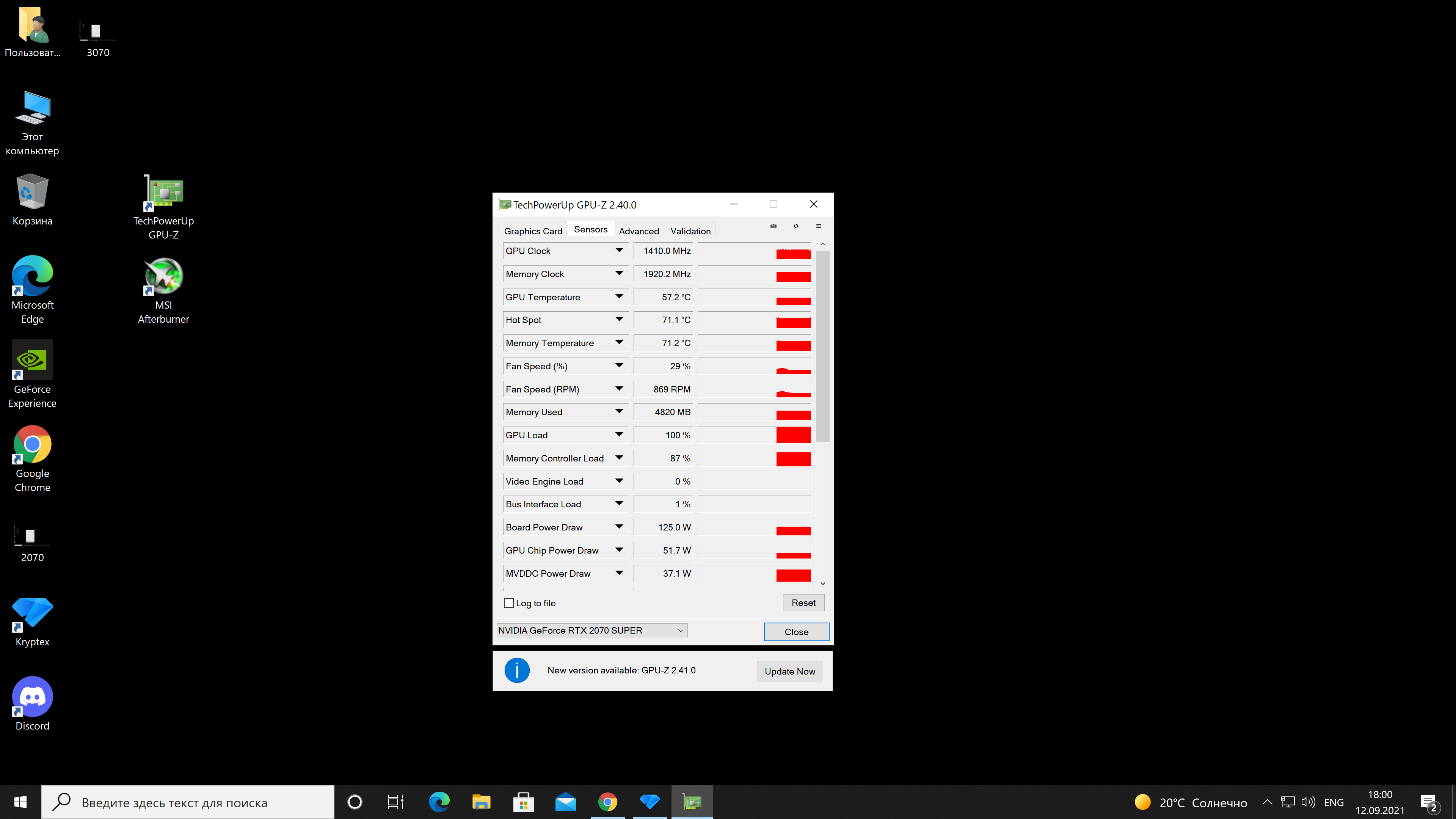Open File Explorer from the taskbar
The width and height of the screenshot is (1456, 819).
[481, 802]
